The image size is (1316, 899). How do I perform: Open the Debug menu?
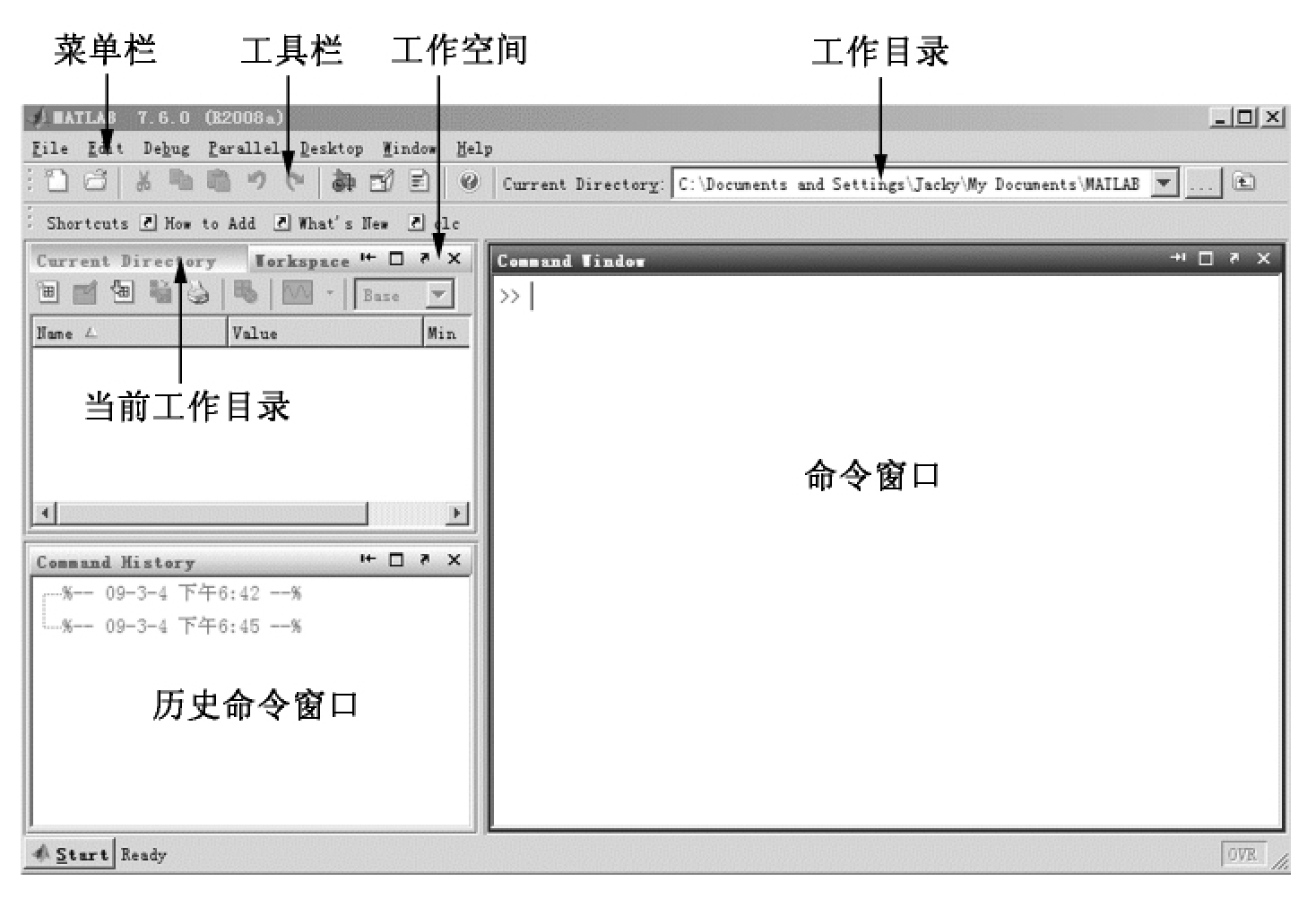[166, 149]
